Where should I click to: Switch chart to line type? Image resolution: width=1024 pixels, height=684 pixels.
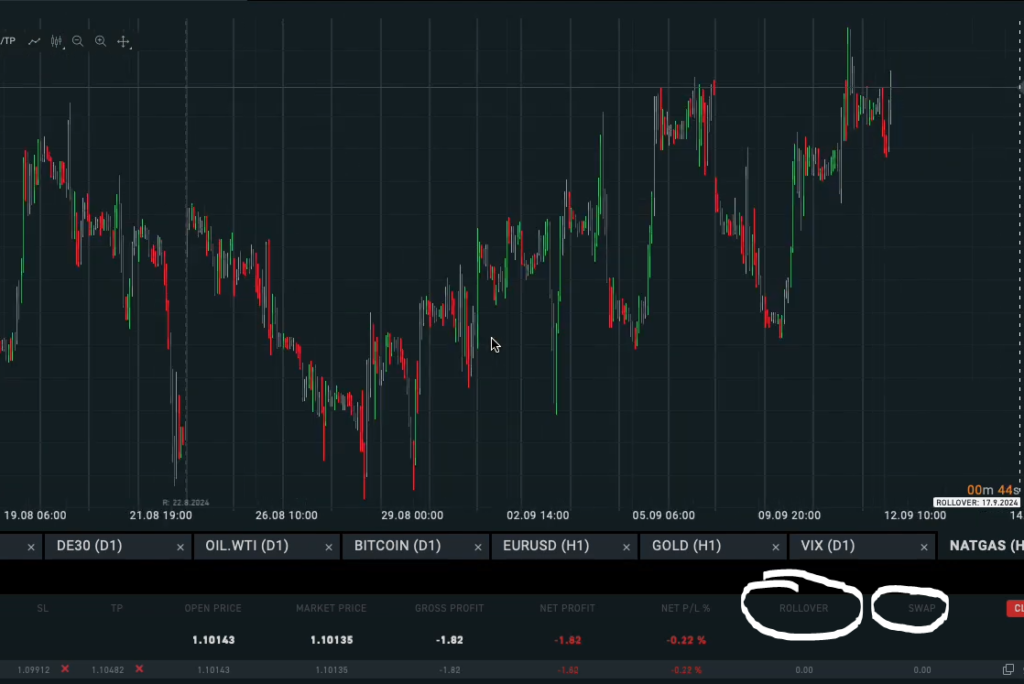click(34, 41)
